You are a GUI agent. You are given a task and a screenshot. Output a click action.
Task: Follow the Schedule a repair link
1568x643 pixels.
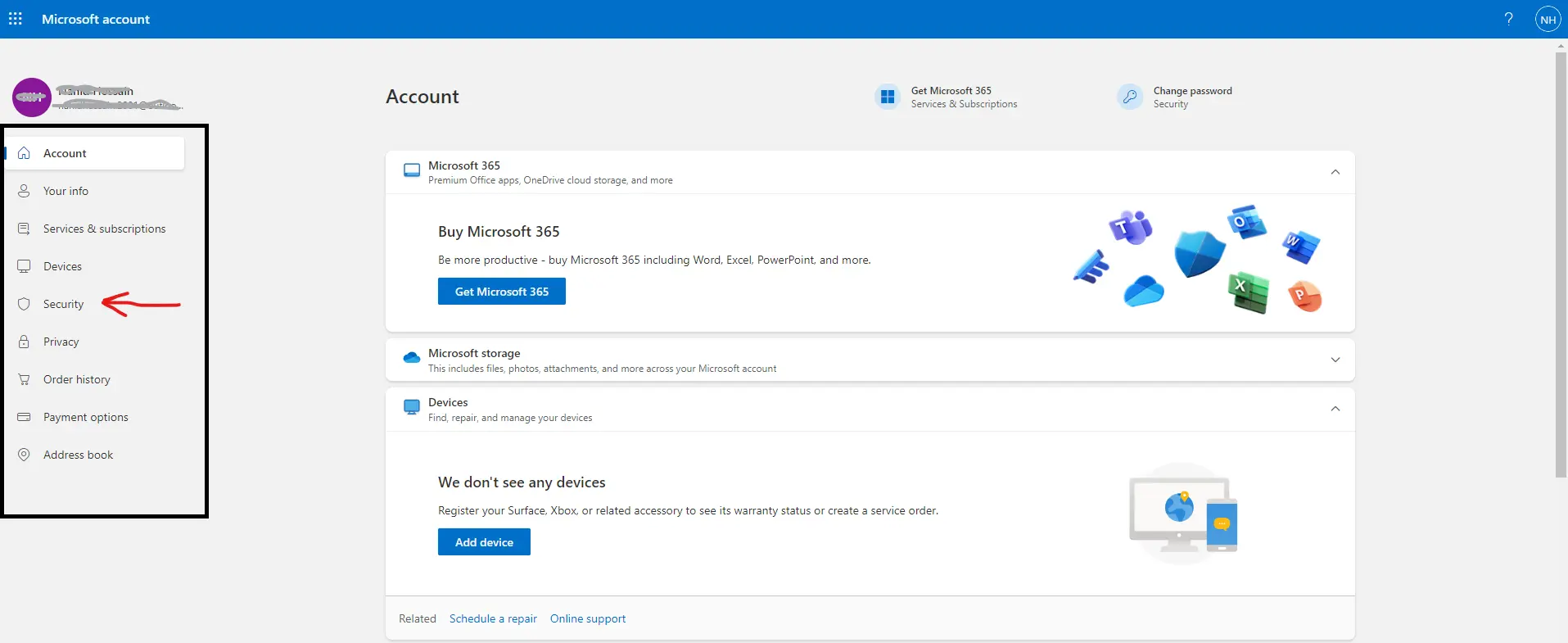[x=493, y=618]
